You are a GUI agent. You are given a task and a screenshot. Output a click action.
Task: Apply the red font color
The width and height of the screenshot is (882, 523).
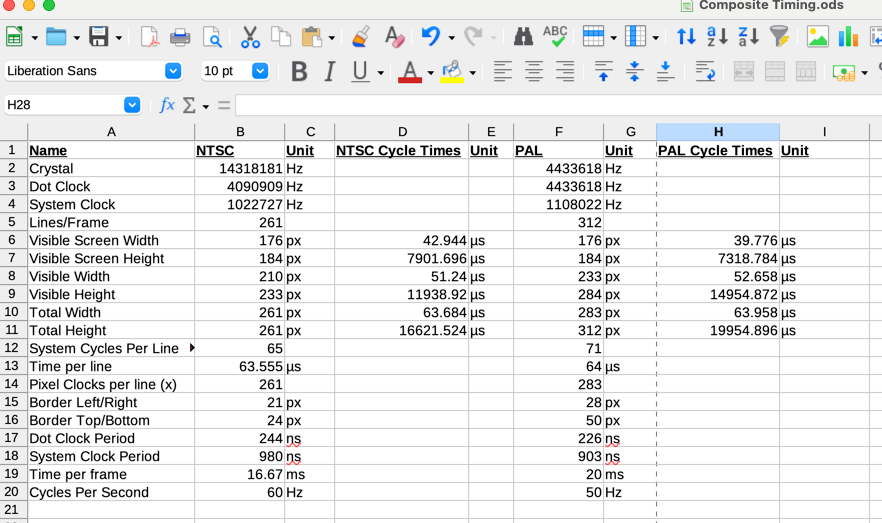tap(408, 71)
